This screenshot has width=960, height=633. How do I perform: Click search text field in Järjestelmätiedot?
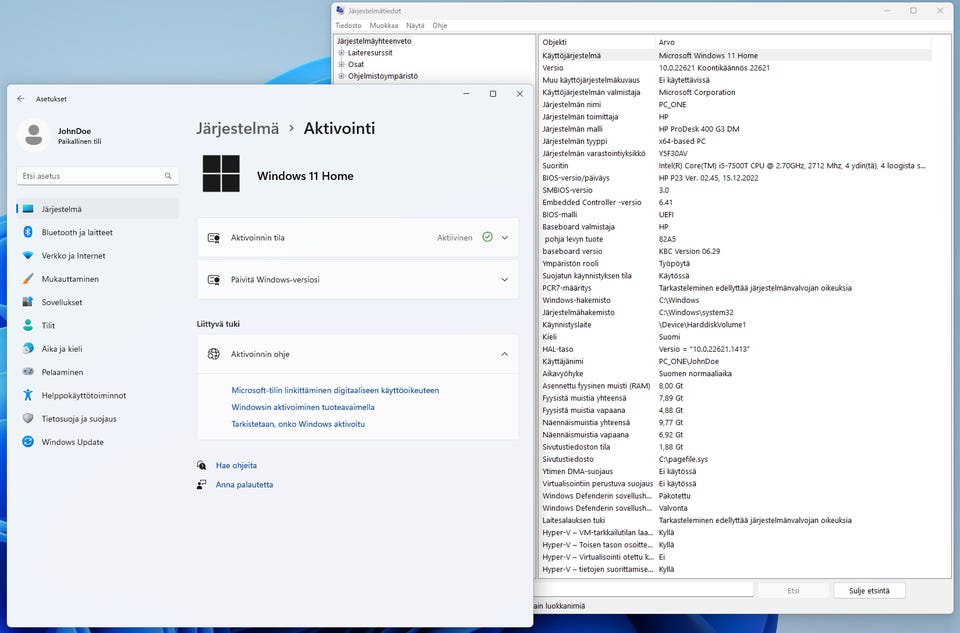point(644,590)
